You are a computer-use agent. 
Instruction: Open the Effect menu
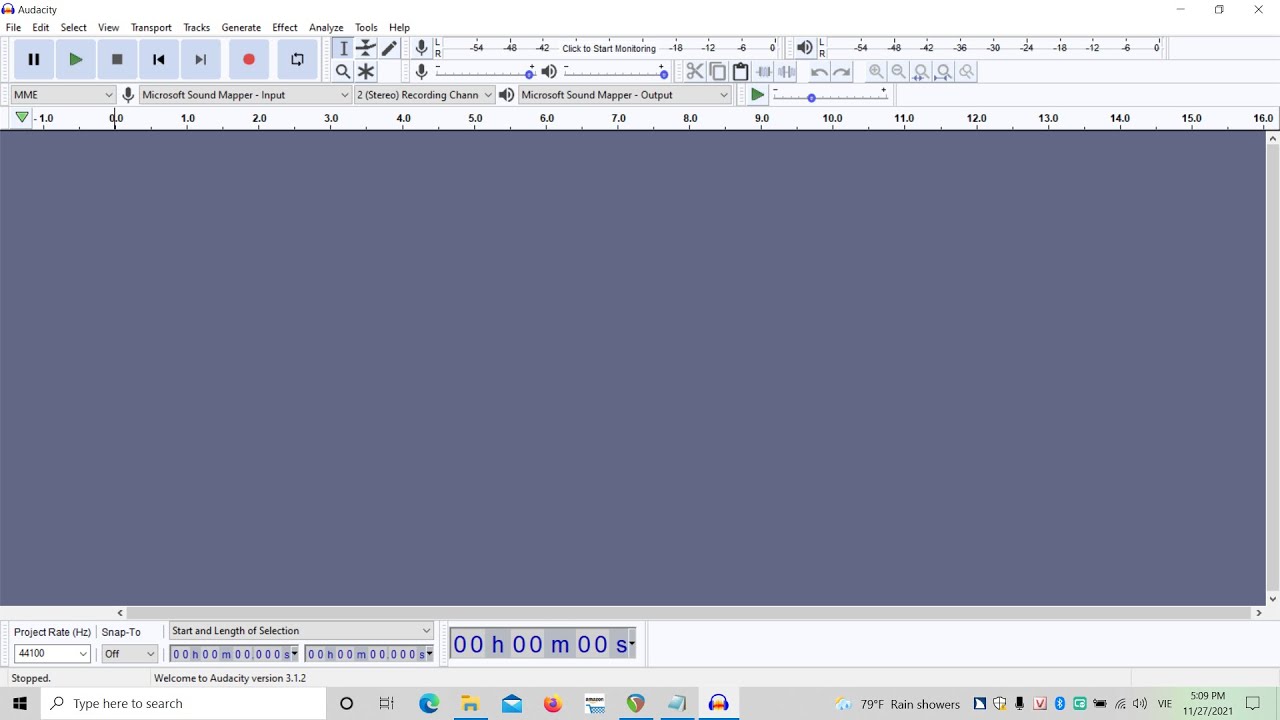tap(285, 27)
